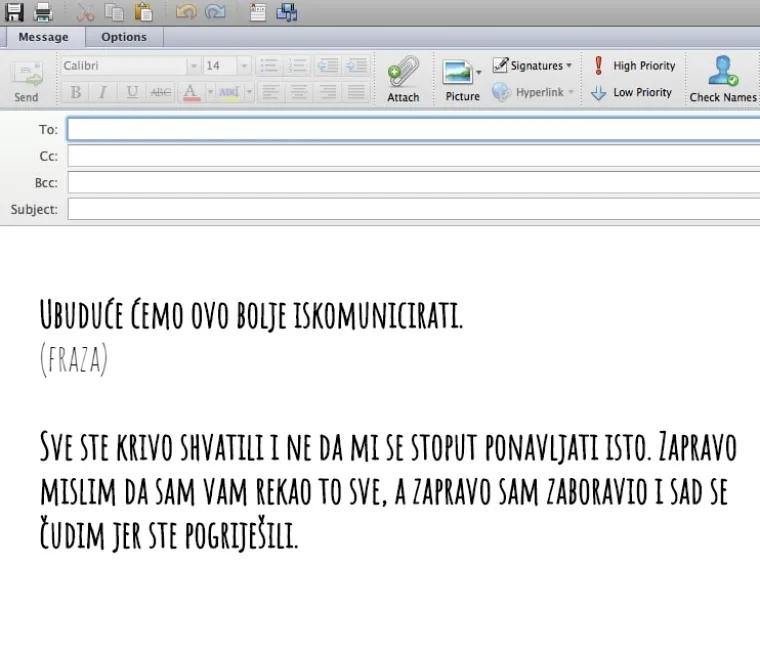Toggle Underline formatting
This screenshot has width=760, height=652.
(132, 92)
